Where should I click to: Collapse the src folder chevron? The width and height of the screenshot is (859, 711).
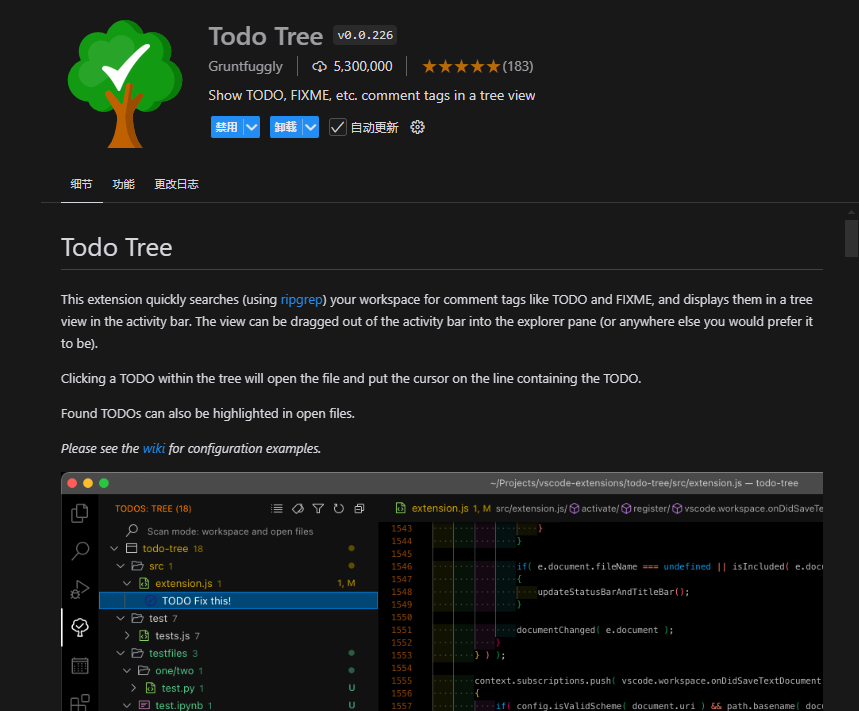coord(121,566)
